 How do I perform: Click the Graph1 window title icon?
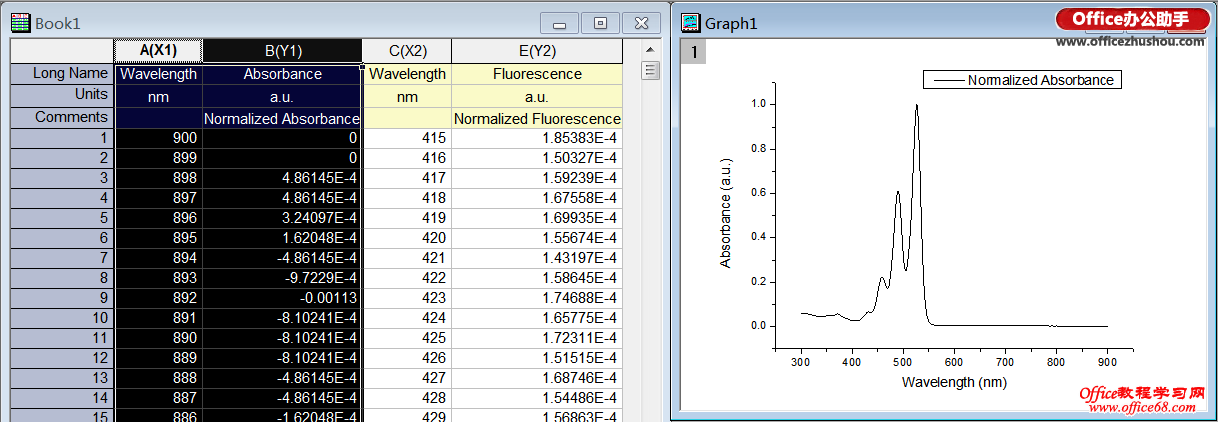click(x=691, y=23)
